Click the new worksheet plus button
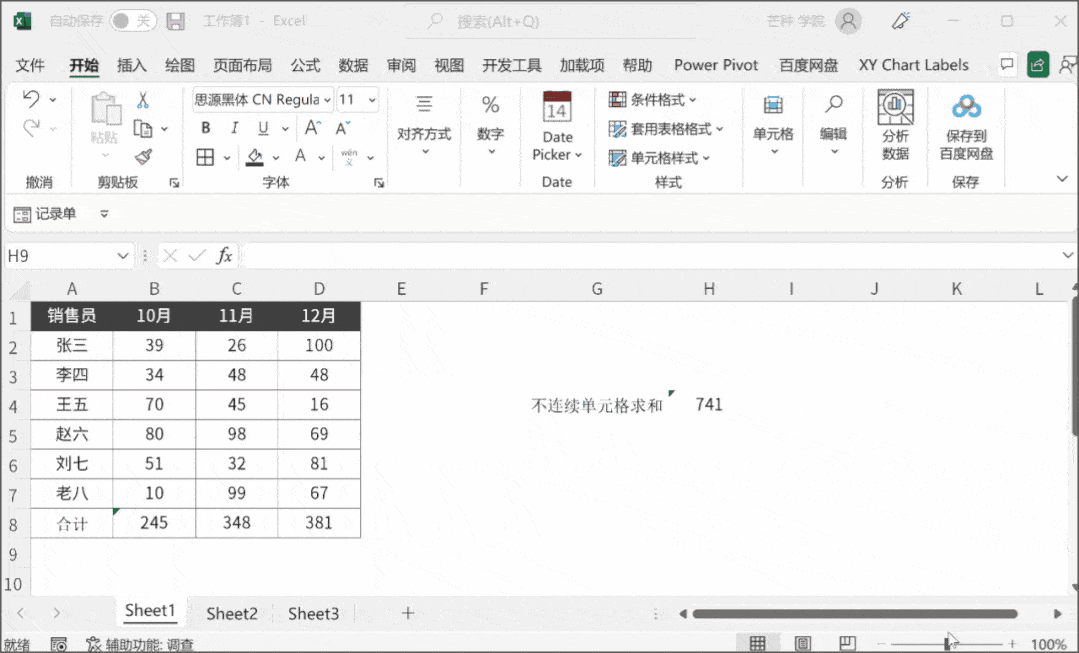Image resolution: width=1079 pixels, height=653 pixels. (407, 613)
